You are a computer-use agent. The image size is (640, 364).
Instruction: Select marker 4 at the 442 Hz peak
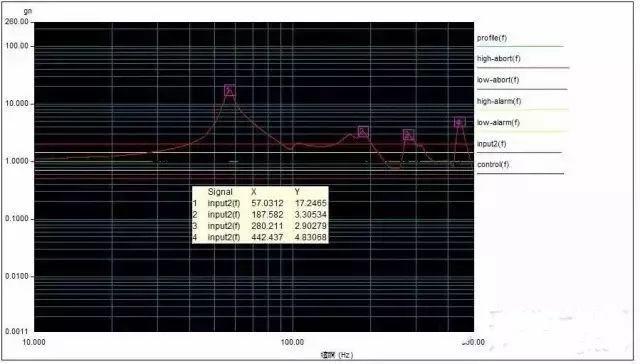[460, 122]
